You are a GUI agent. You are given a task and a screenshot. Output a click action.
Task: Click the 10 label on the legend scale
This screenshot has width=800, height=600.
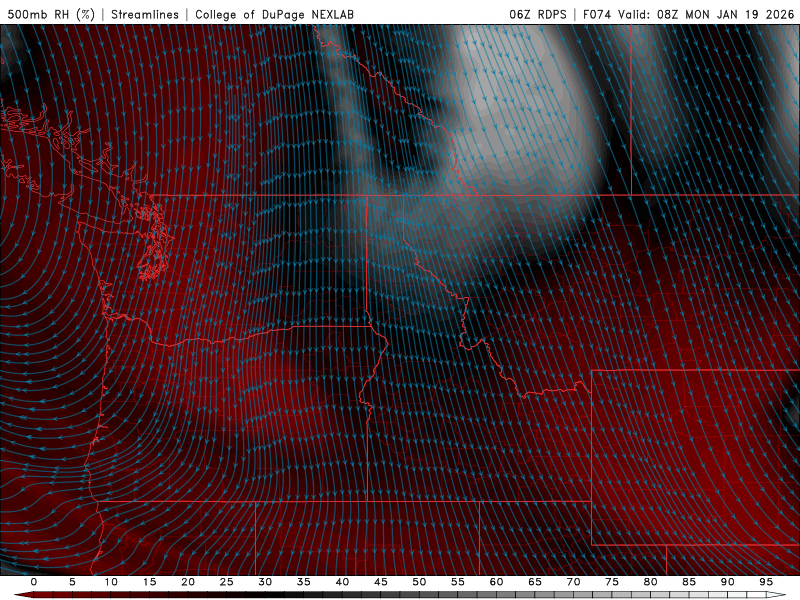pyautogui.click(x=111, y=582)
